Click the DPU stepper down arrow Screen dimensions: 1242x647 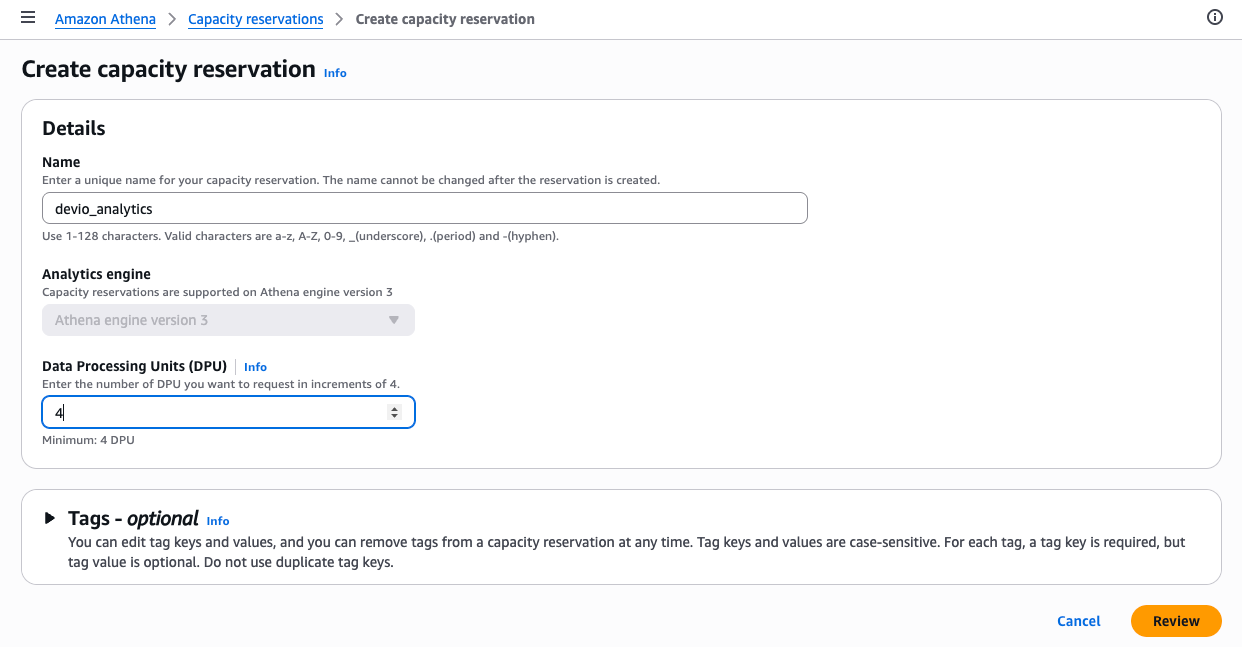point(394,416)
